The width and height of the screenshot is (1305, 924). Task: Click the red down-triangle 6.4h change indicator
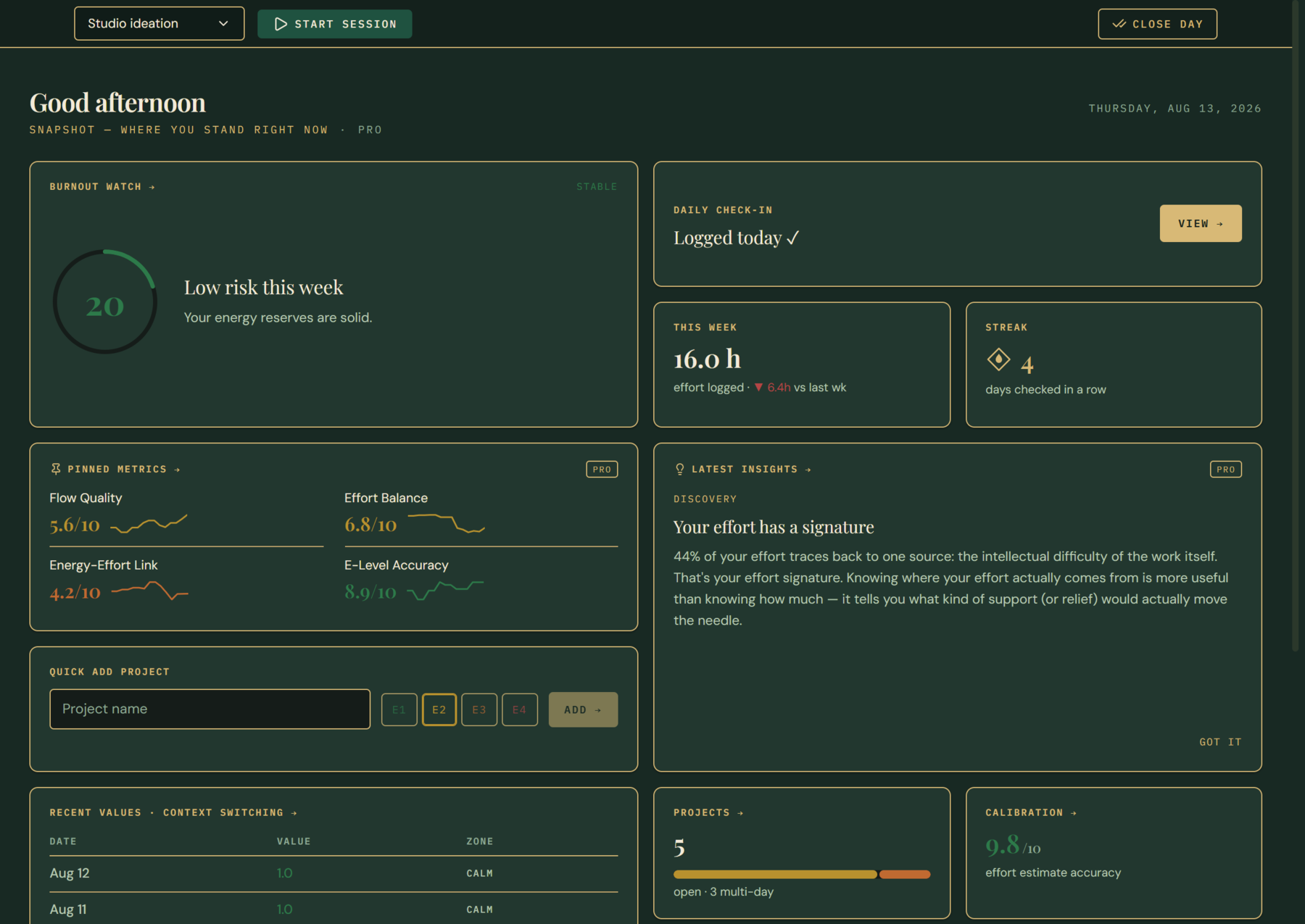tap(772, 388)
